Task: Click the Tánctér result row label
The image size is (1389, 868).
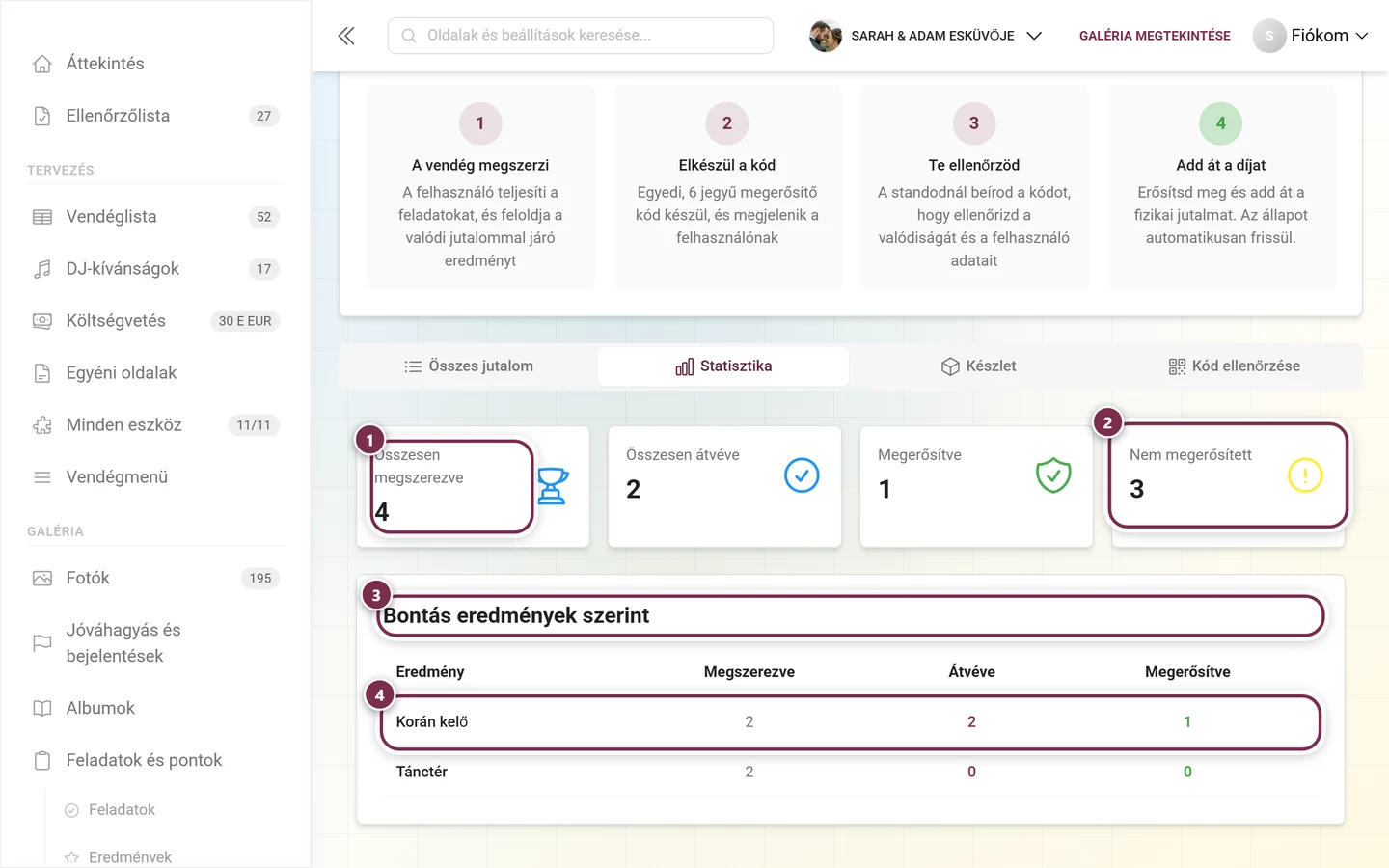Action: tap(422, 773)
